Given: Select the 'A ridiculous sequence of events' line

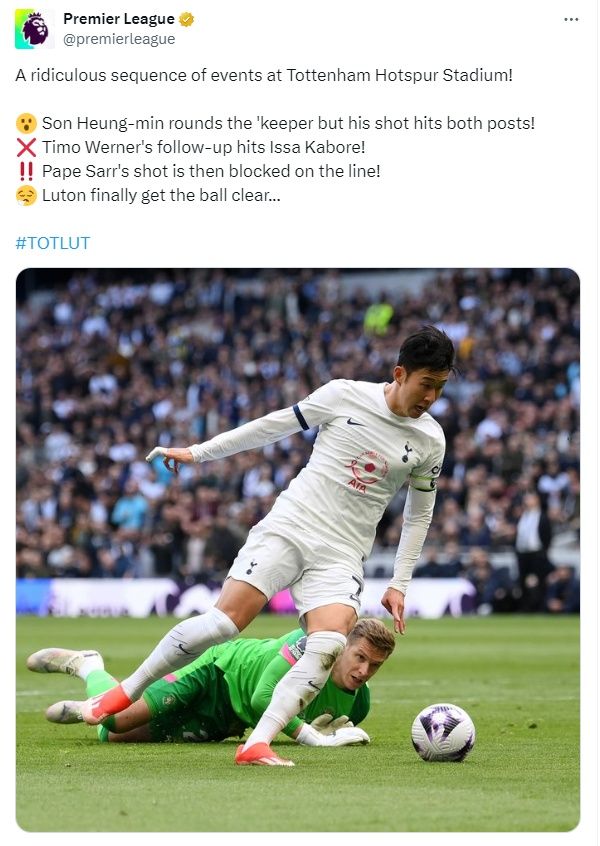Looking at the screenshot, I should [264, 75].
